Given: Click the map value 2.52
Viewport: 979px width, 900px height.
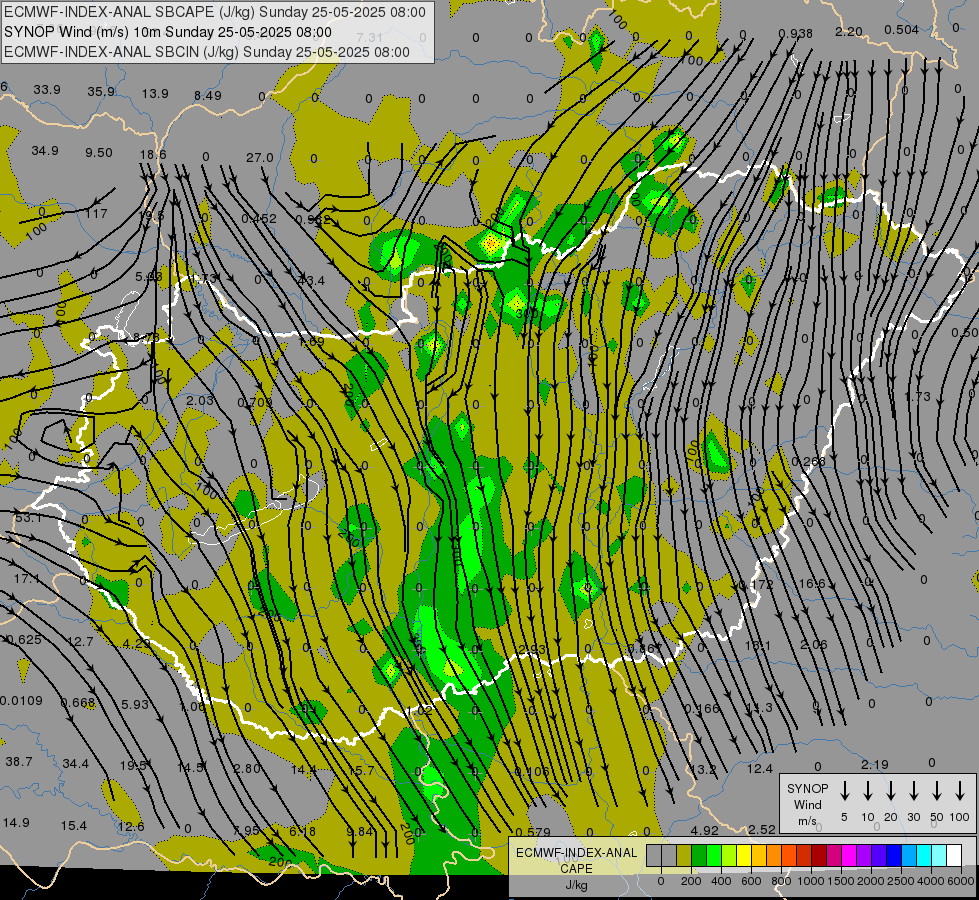Looking at the screenshot, I should [762, 829].
